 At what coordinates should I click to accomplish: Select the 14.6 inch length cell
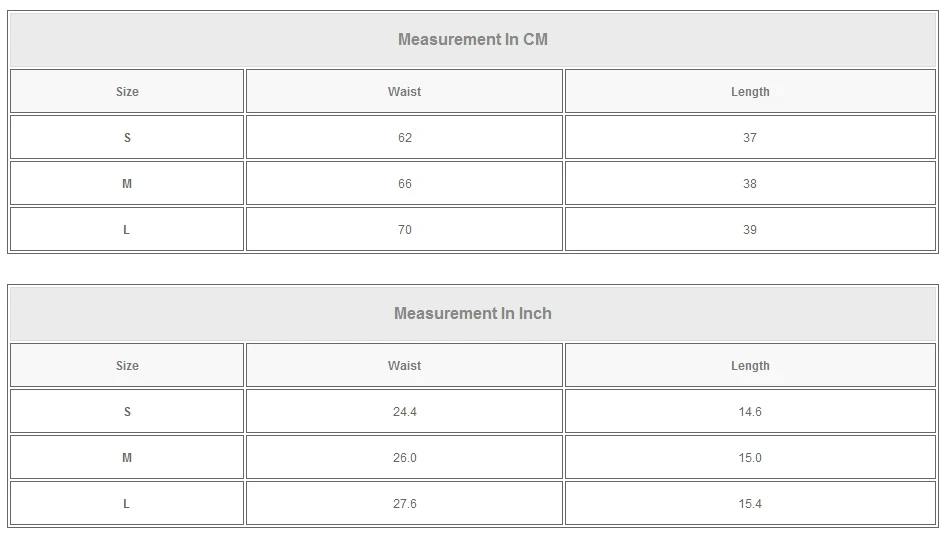(750, 412)
